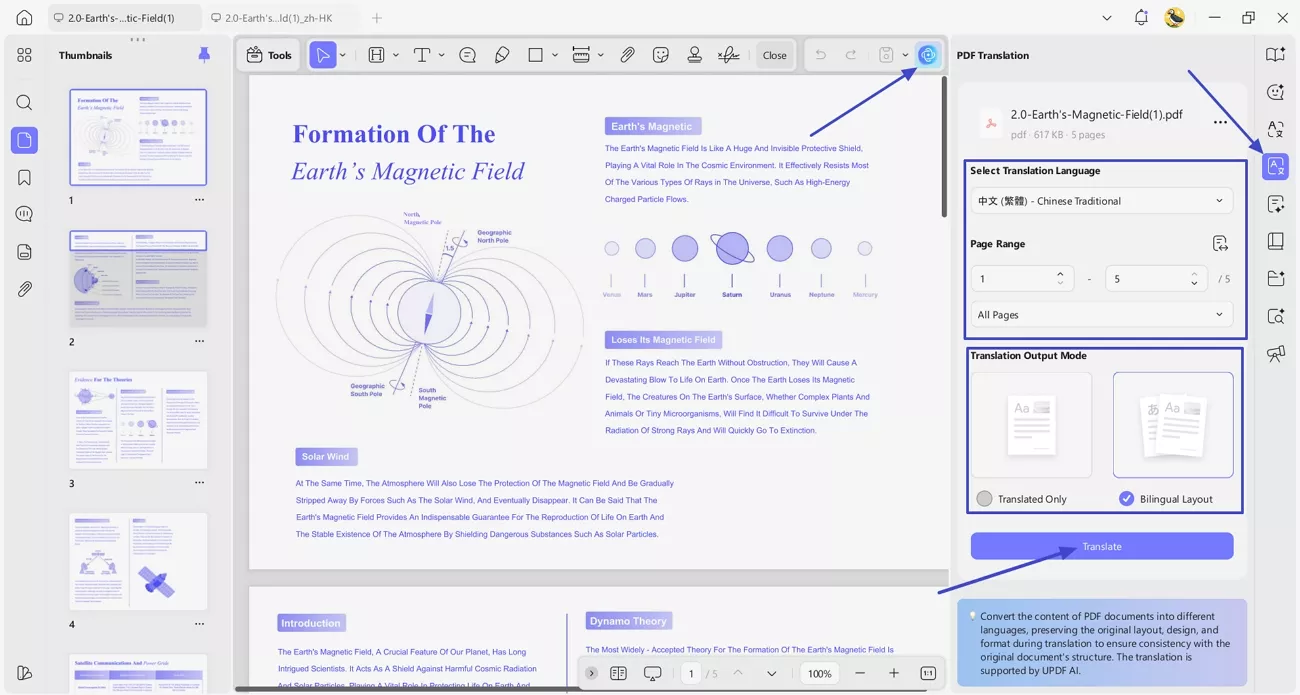Click the grid apps icon in left sidebar
Viewport: 1300px width, 695px height.
point(24,55)
